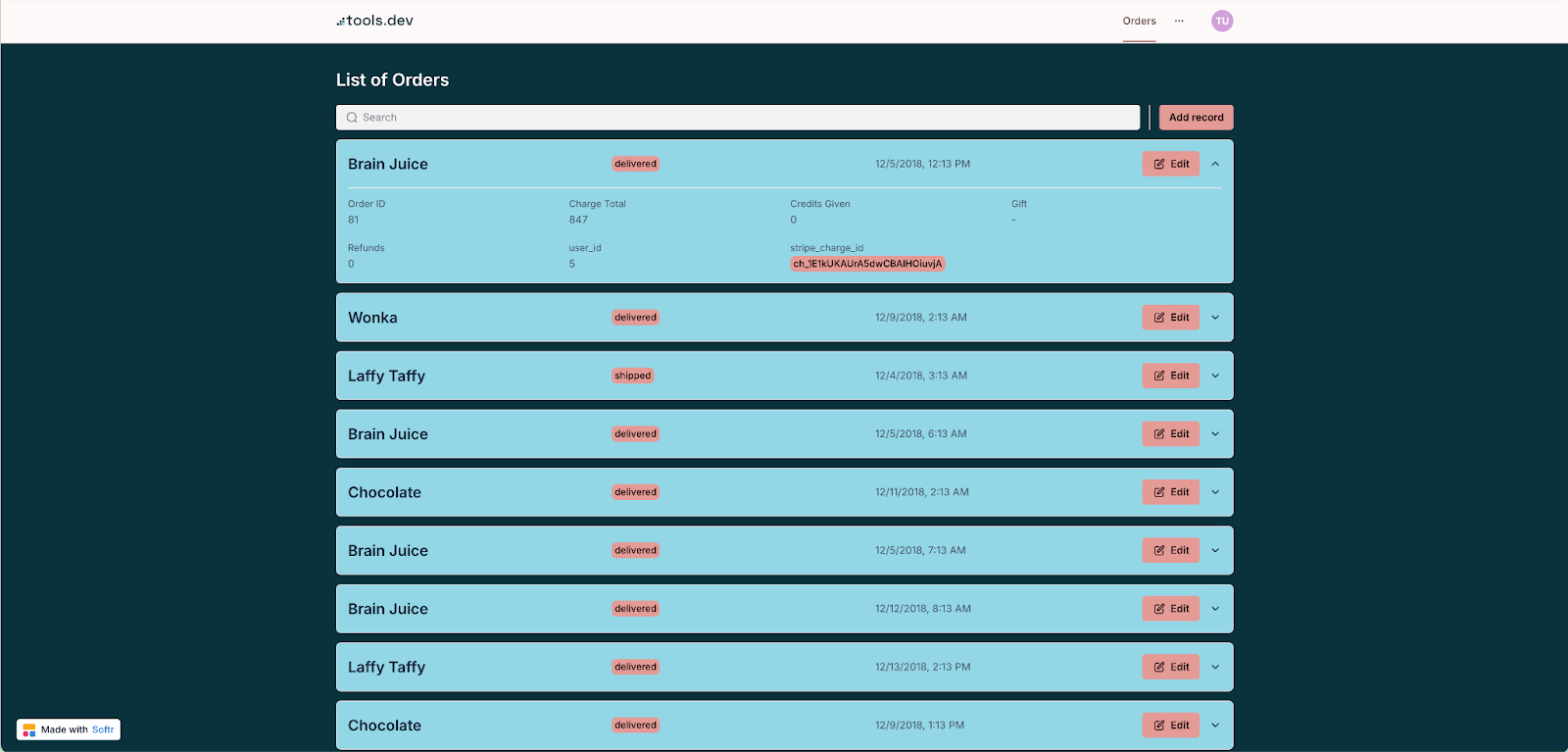Edit the Wonka order

1170,318
